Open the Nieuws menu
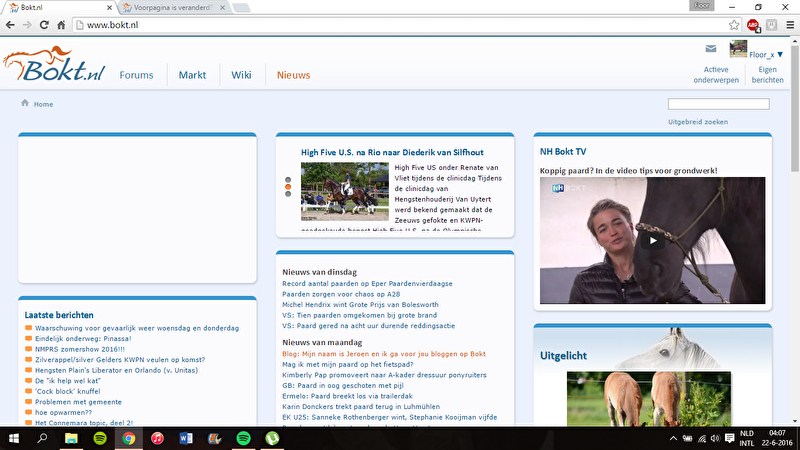 point(293,75)
